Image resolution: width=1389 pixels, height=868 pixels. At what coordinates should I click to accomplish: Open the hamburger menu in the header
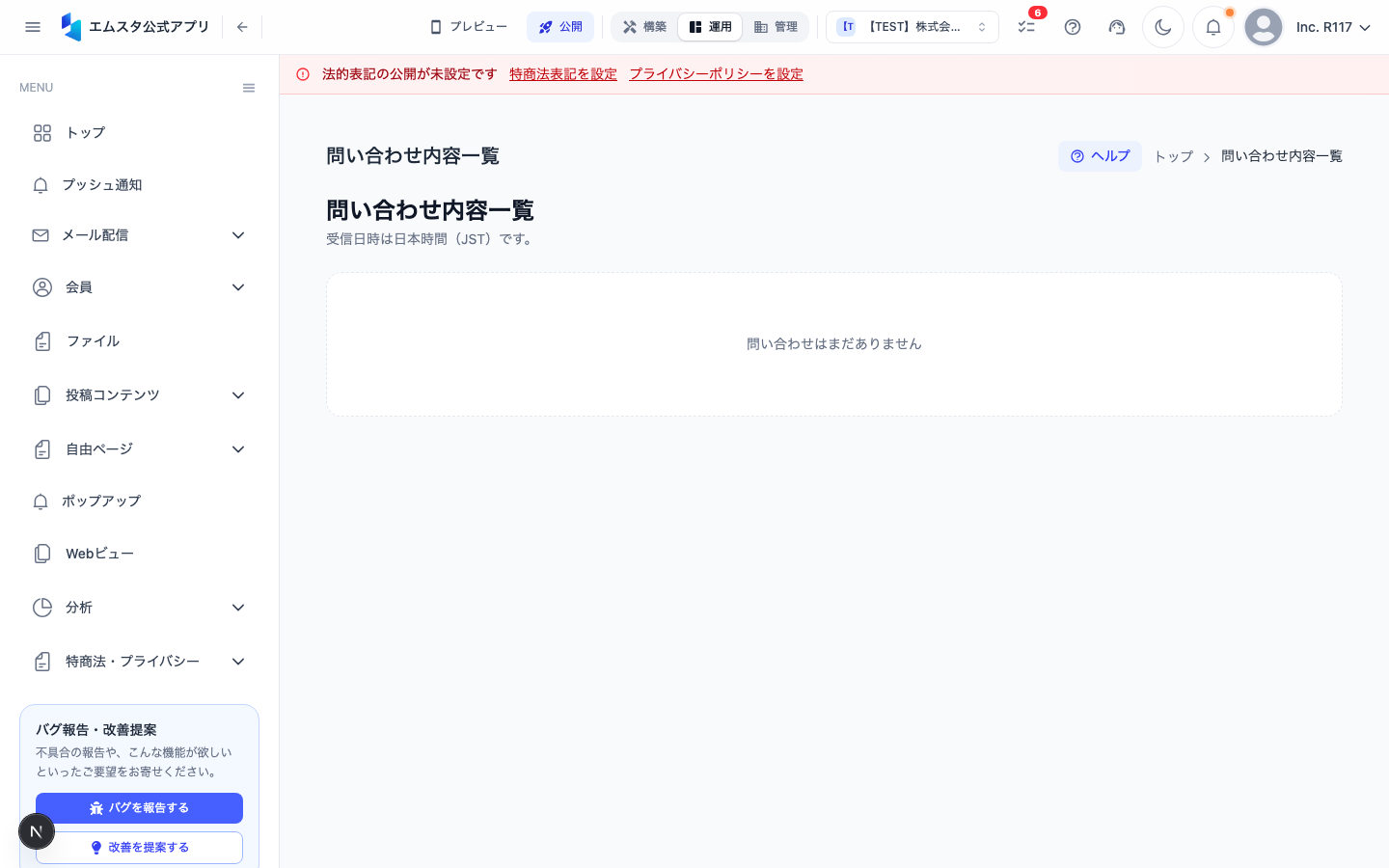click(x=33, y=27)
